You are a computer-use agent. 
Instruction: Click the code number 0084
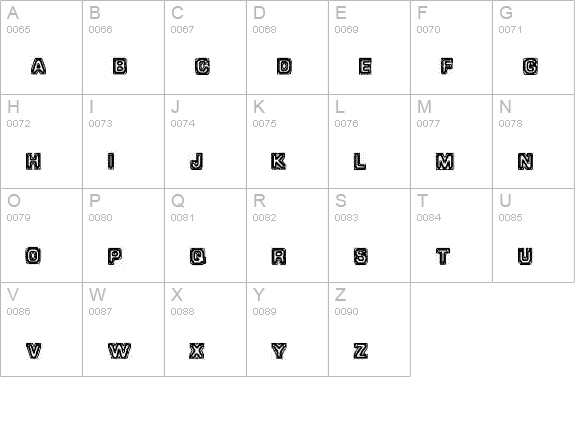point(429,217)
